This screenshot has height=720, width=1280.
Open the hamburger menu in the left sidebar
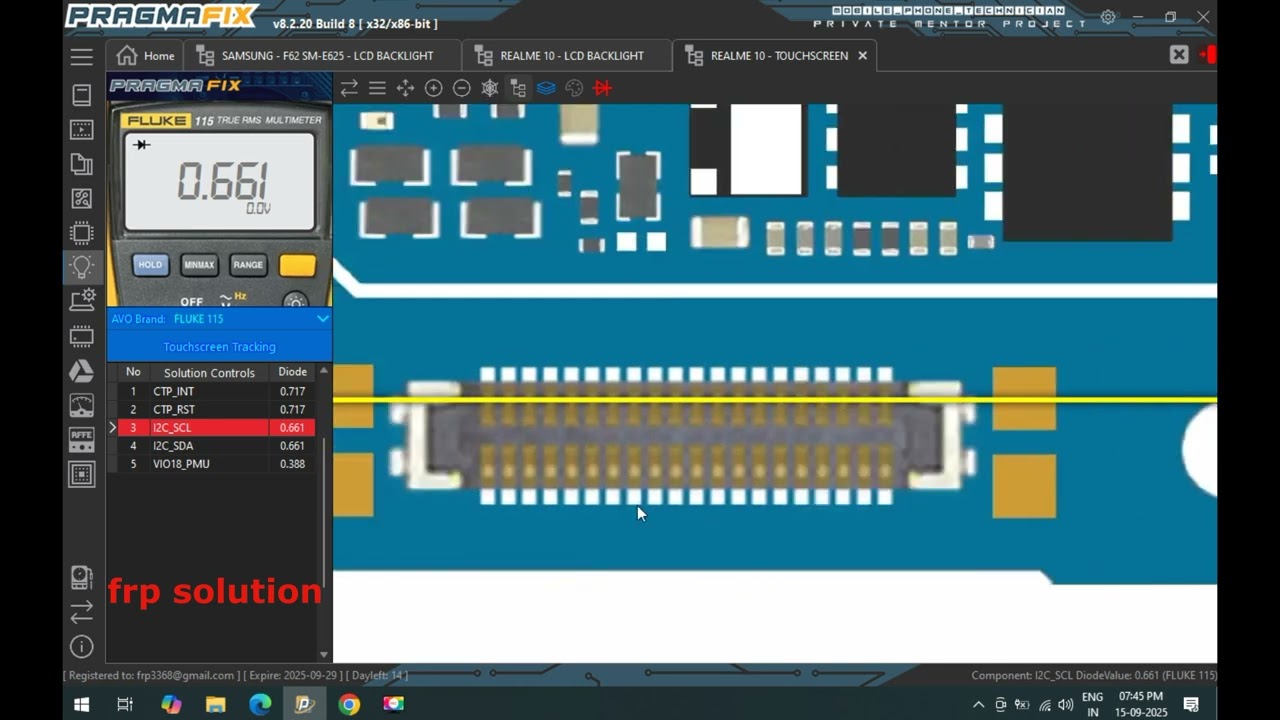(x=82, y=57)
